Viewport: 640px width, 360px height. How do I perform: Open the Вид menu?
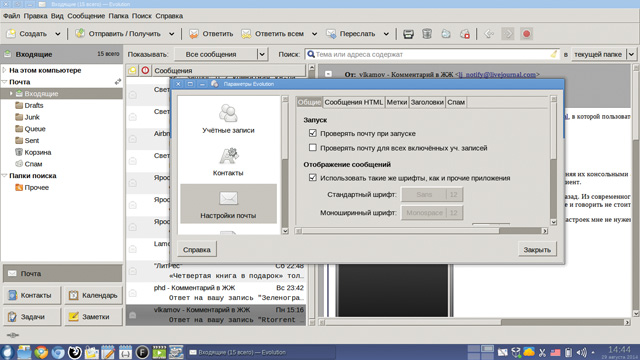tap(57, 16)
